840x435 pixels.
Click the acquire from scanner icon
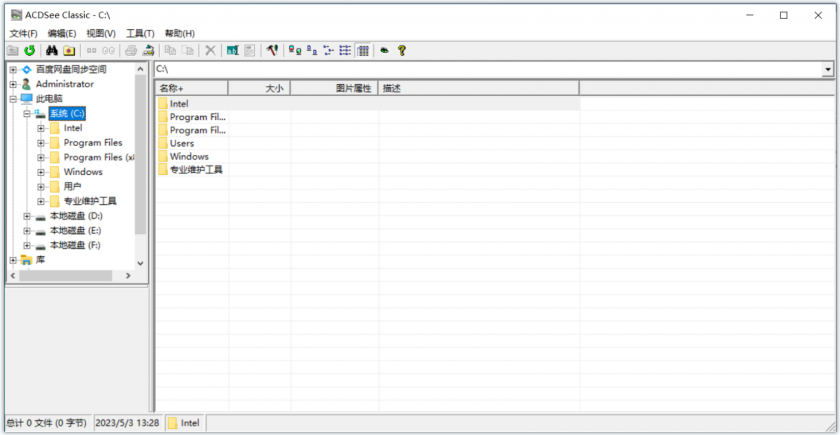148,51
